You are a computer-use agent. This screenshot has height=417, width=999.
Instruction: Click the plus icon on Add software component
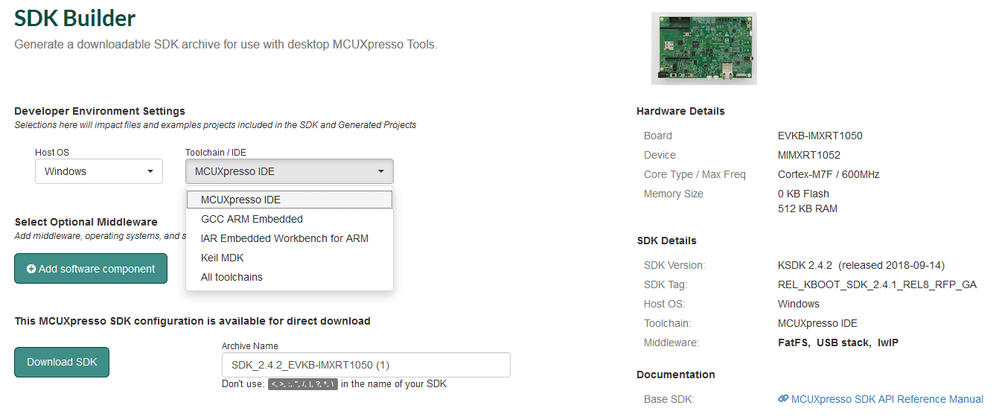point(31,269)
